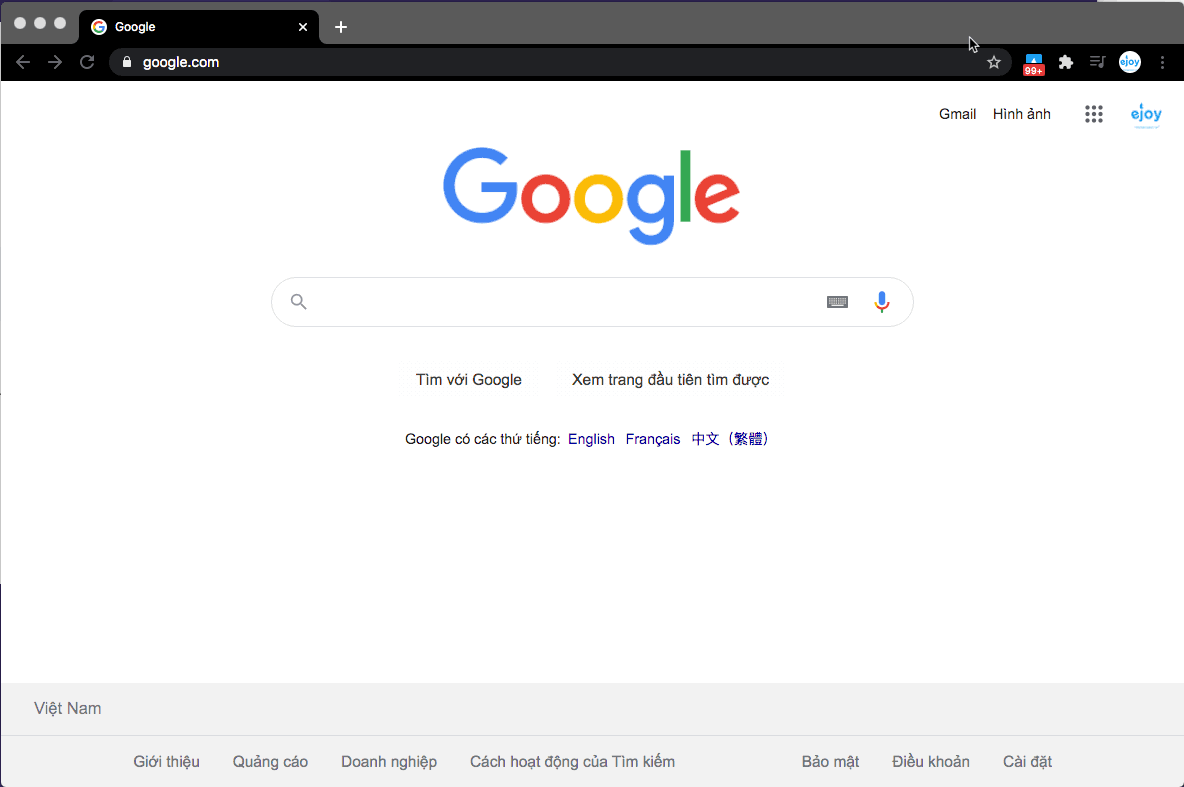Open the Extensions puzzle piece icon
1184x787 pixels.
1065,62
